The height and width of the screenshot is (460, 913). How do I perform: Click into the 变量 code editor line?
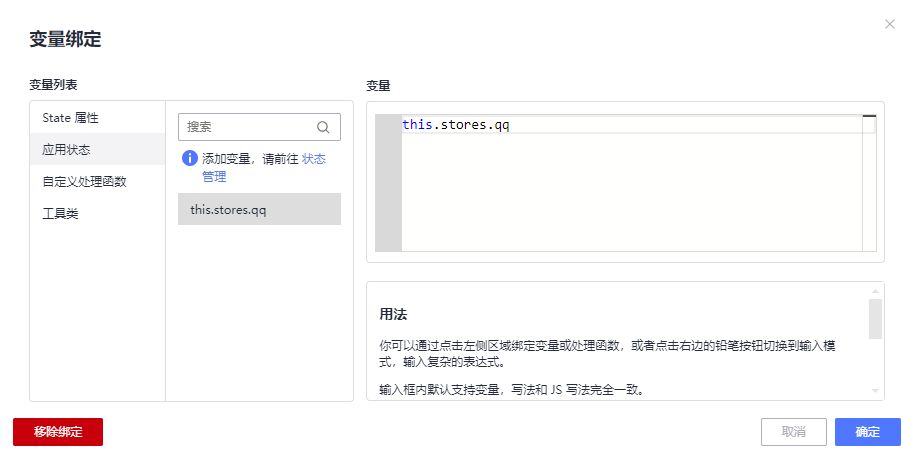click(x=632, y=125)
